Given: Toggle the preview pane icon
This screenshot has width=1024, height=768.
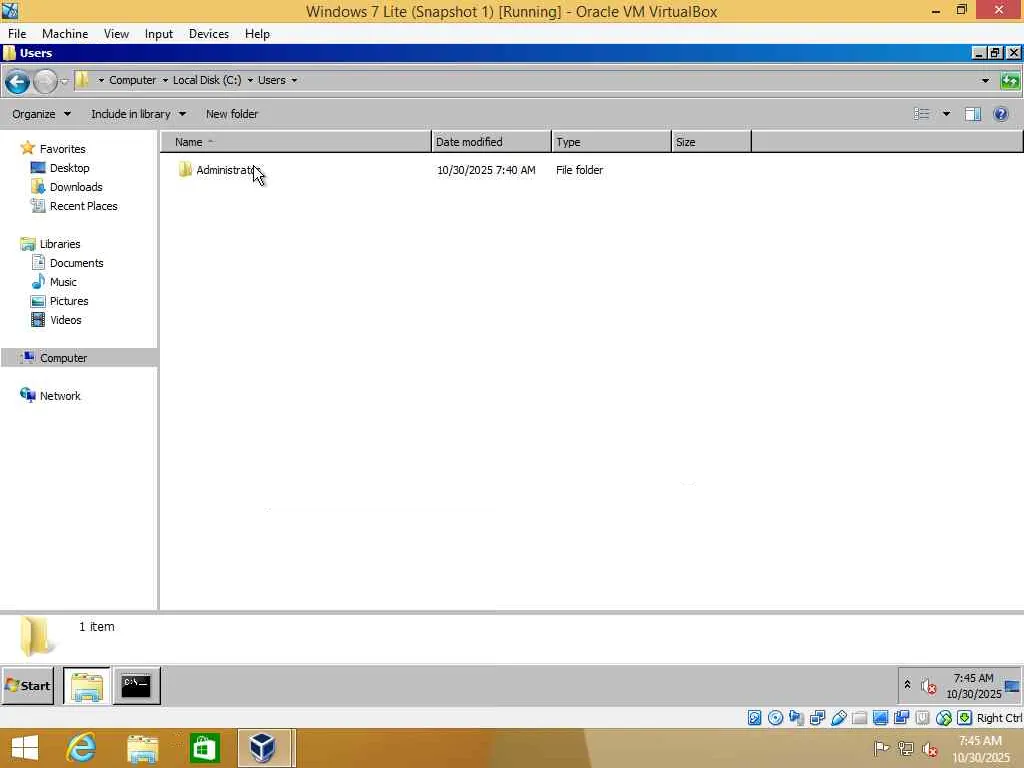Looking at the screenshot, I should coord(973,114).
